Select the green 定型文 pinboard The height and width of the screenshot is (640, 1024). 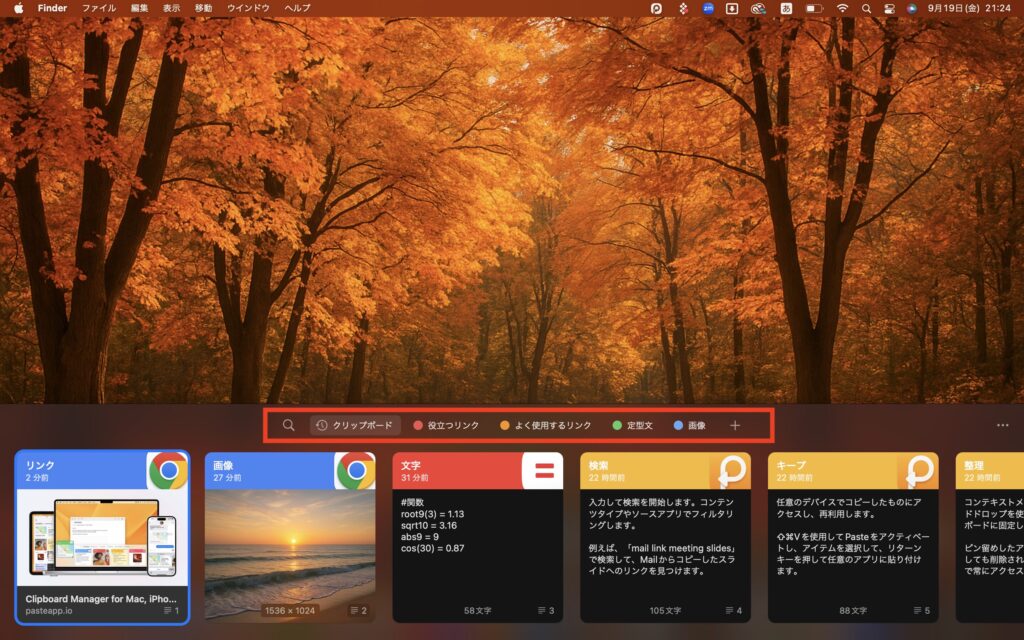(x=632, y=425)
